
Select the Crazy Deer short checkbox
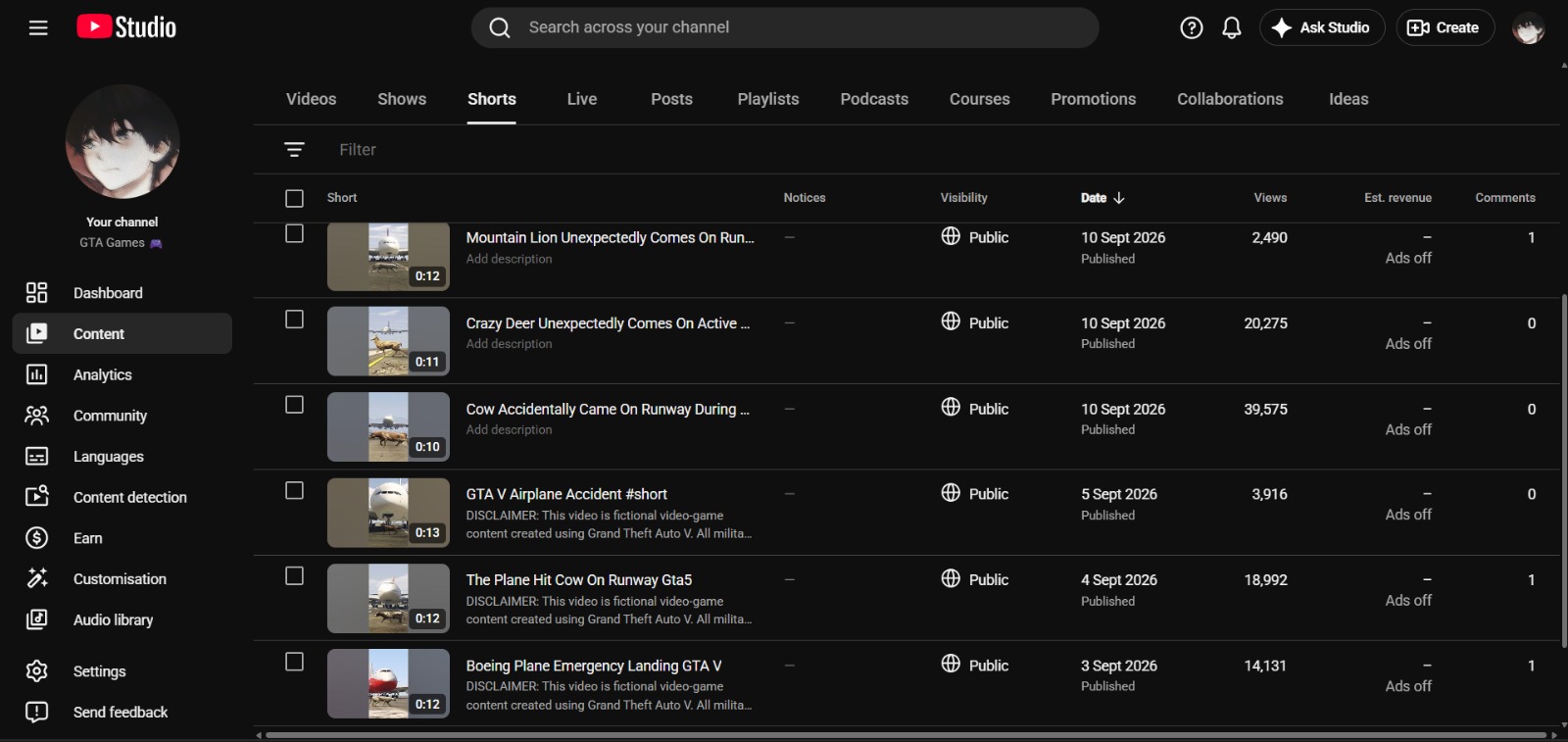click(x=294, y=320)
